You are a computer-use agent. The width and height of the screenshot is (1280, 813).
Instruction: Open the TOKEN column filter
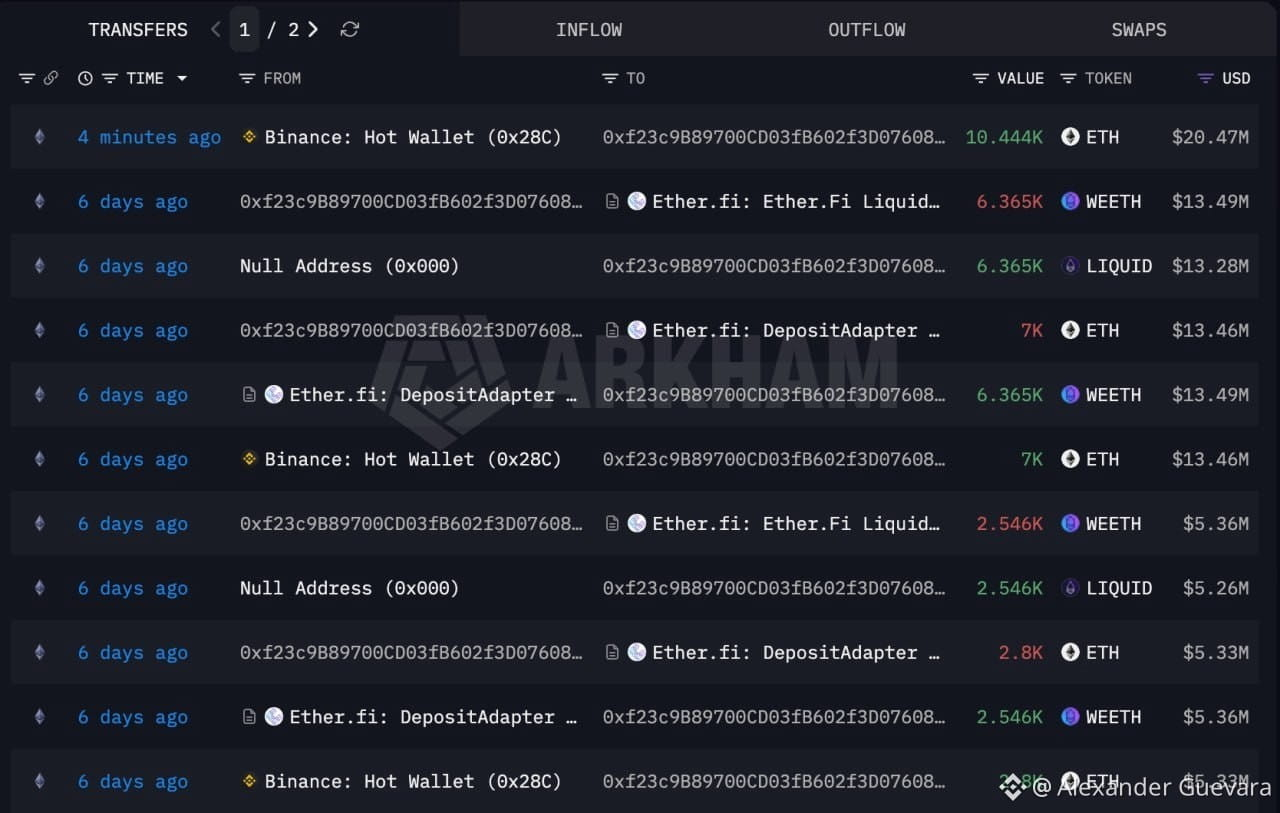pos(1068,78)
